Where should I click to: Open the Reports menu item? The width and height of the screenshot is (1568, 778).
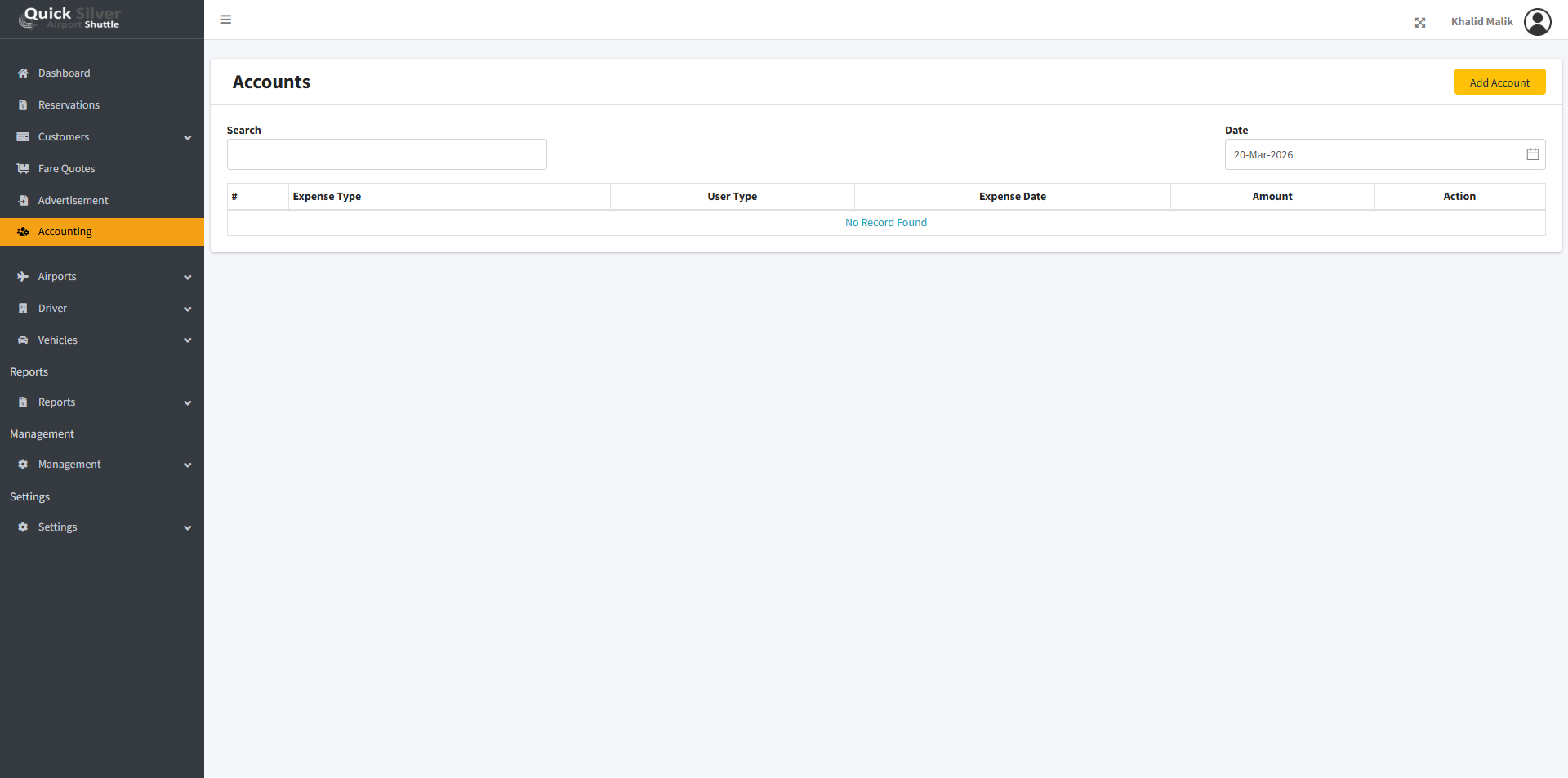[56, 402]
